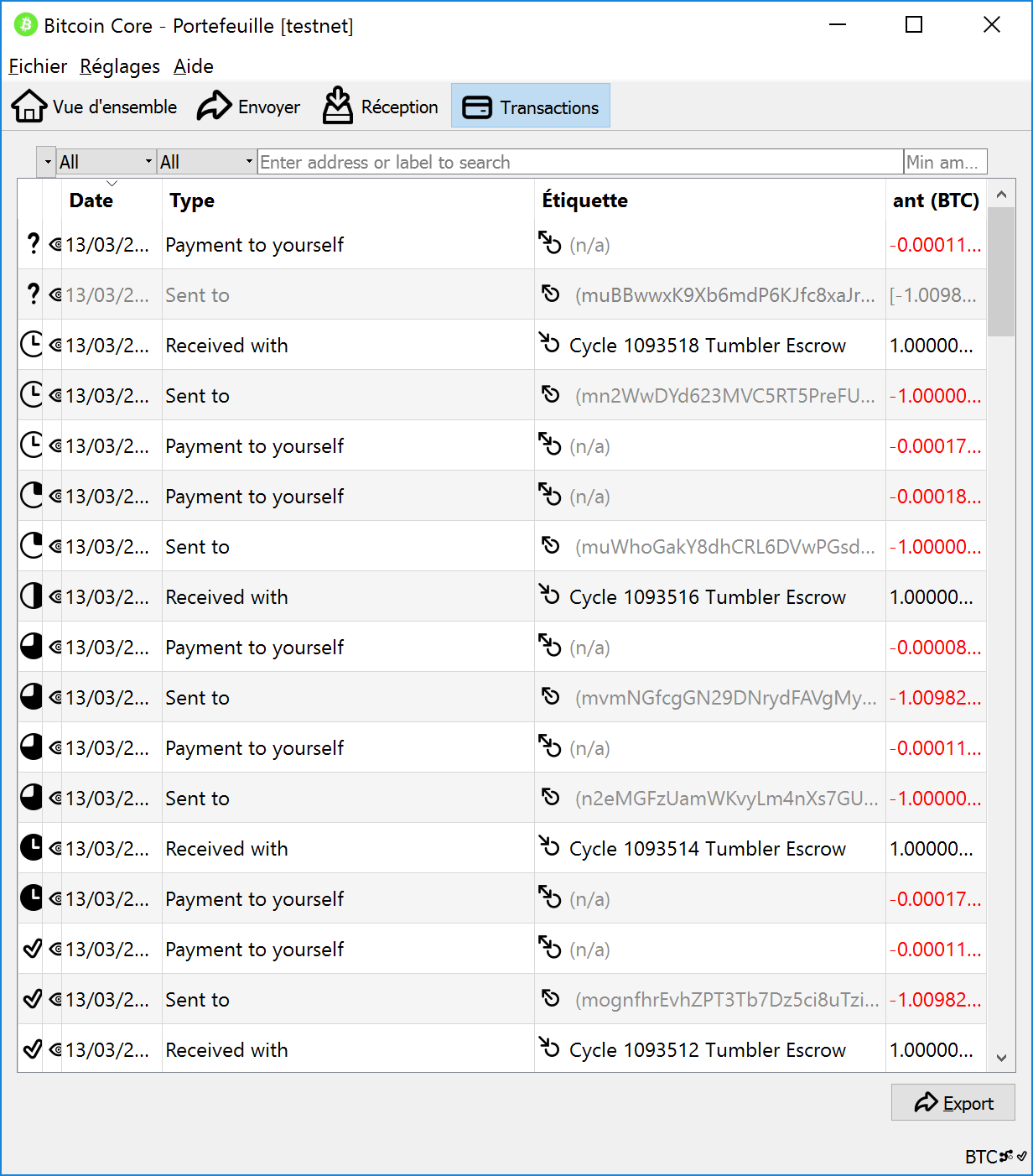Click the vertical scrollbar thumb of the list
The image size is (1033, 1176).
click(1001, 272)
